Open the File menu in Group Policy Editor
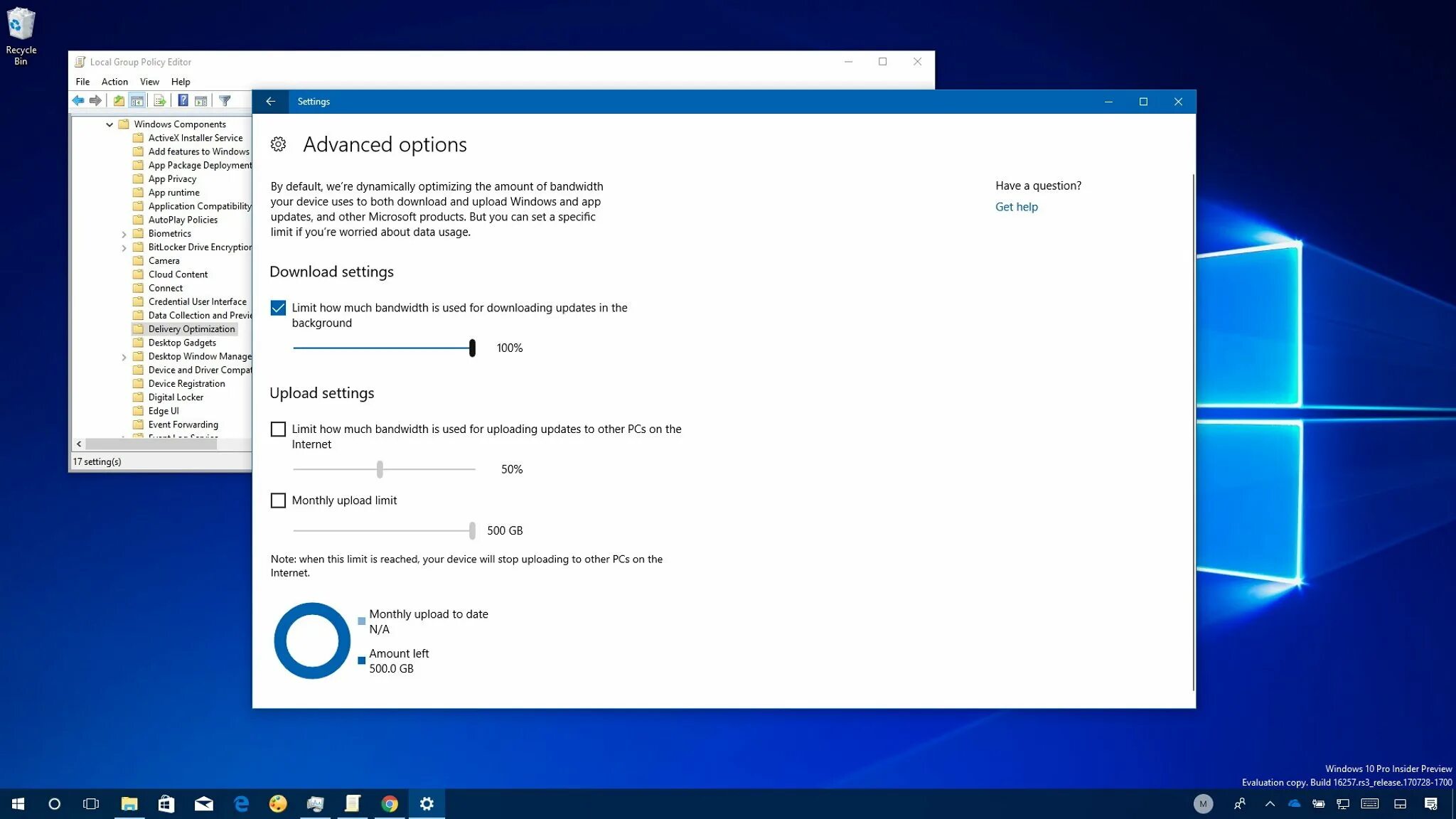 click(x=82, y=80)
